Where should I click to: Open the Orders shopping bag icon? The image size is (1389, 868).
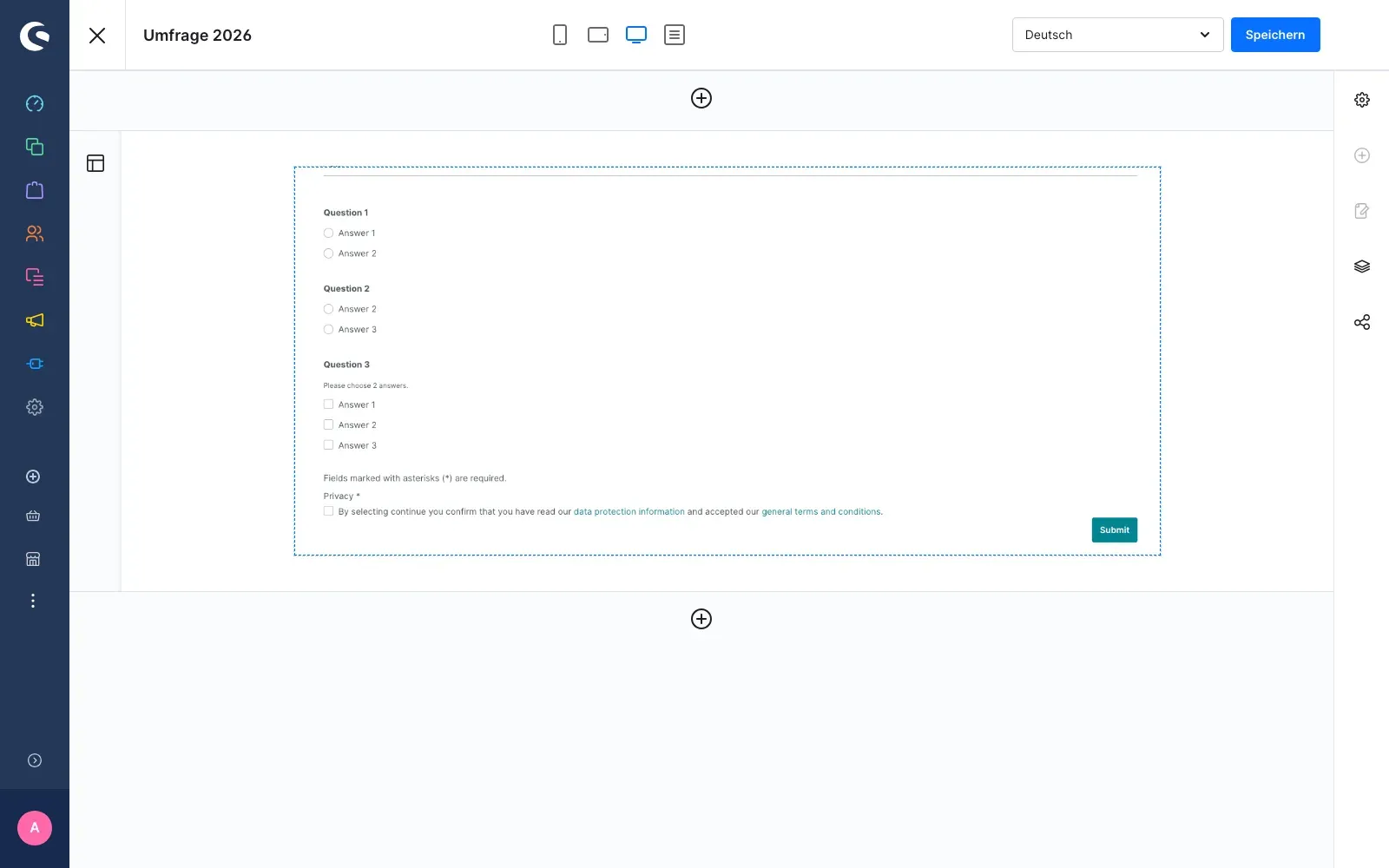click(x=35, y=190)
